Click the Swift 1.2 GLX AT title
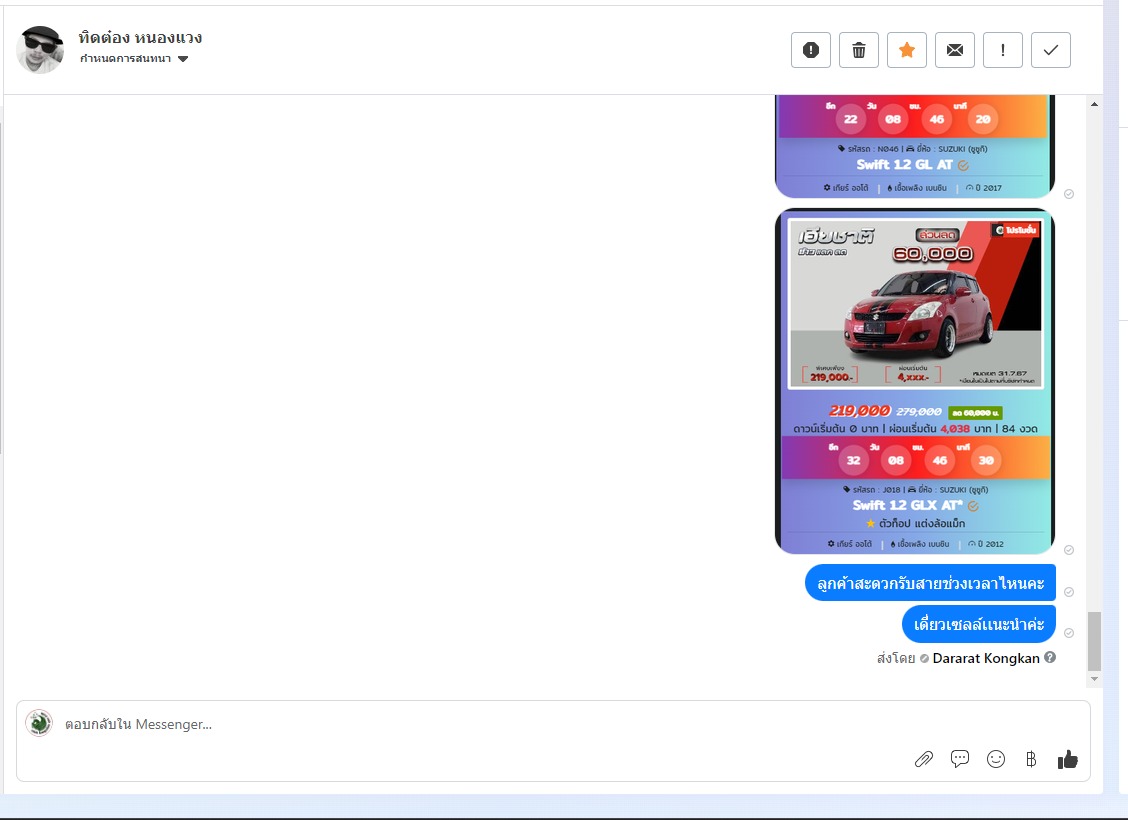 coord(908,505)
